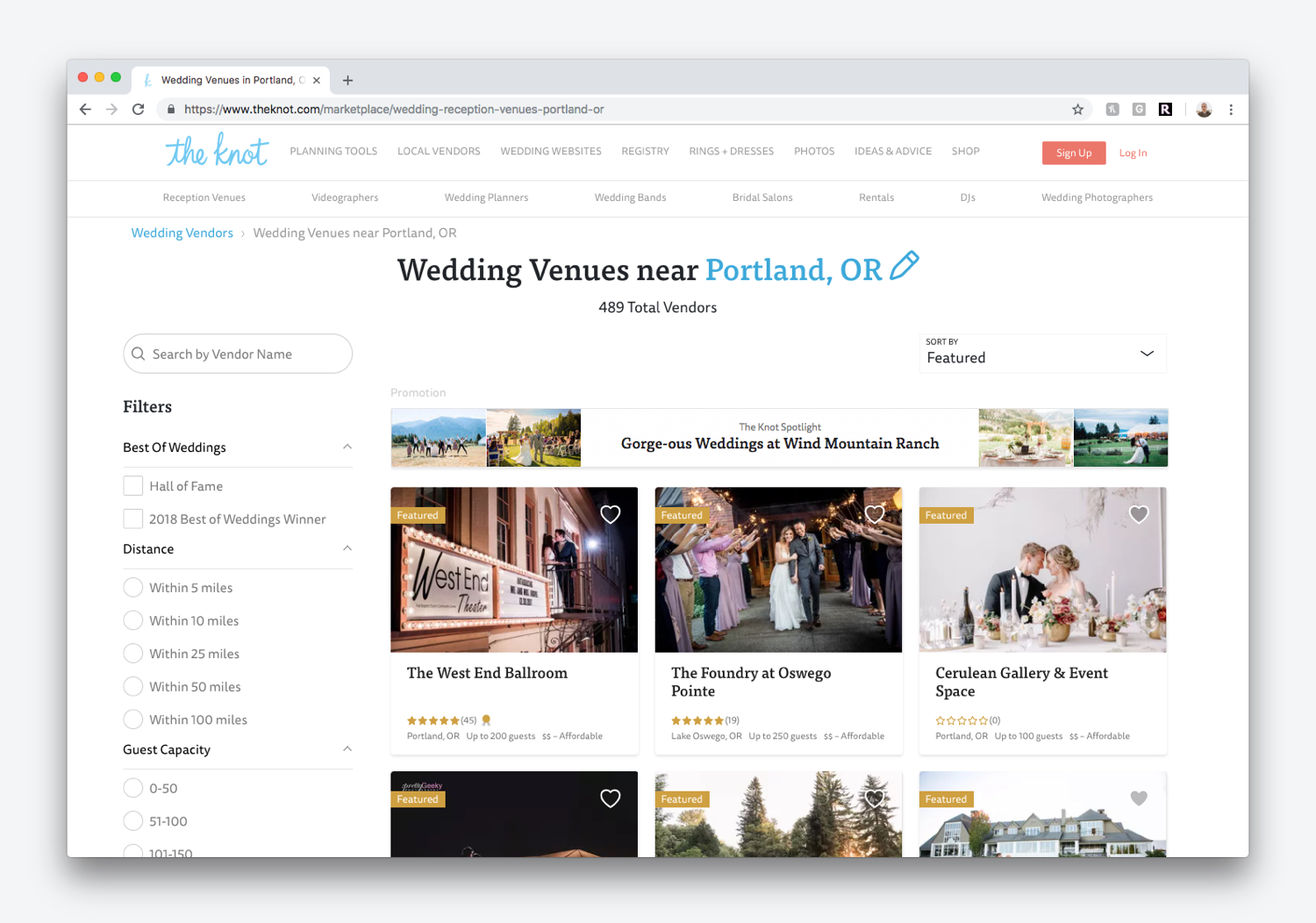Edit the Portland, OR location with pencil
This screenshot has height=923, width=1316.
coord(905,266)
